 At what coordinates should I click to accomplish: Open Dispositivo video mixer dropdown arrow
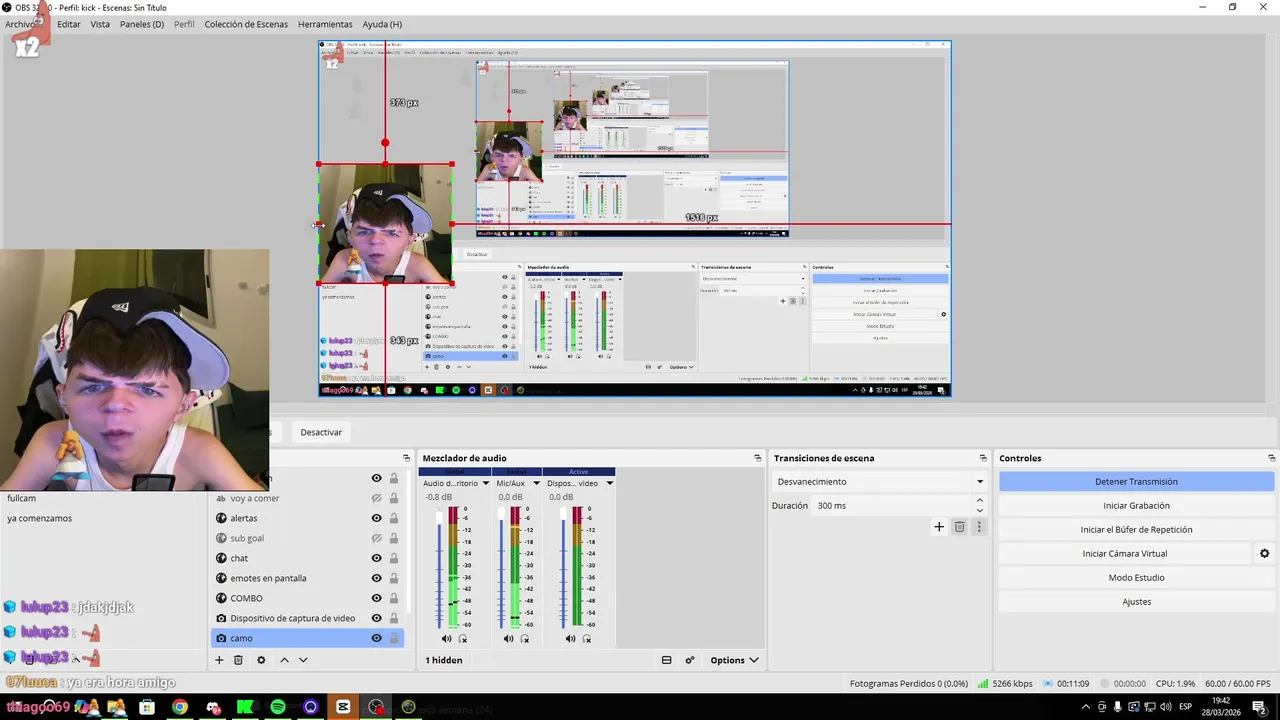(609, 483)
